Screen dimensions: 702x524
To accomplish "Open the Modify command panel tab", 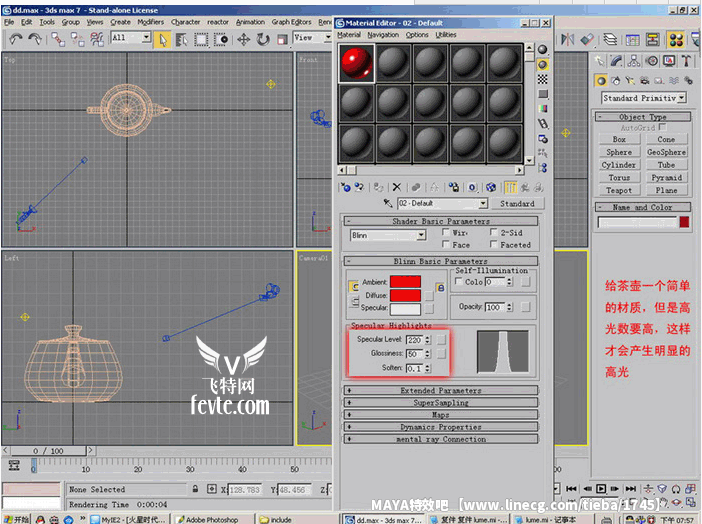I will [x=616, y=61].
